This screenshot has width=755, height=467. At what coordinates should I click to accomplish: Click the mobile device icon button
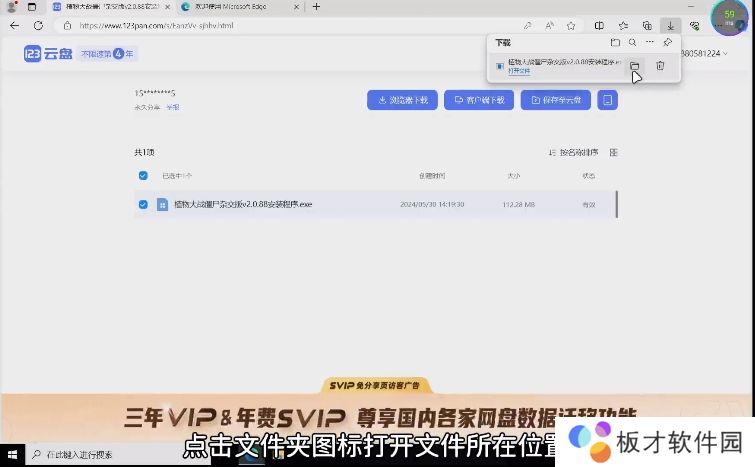607,100
